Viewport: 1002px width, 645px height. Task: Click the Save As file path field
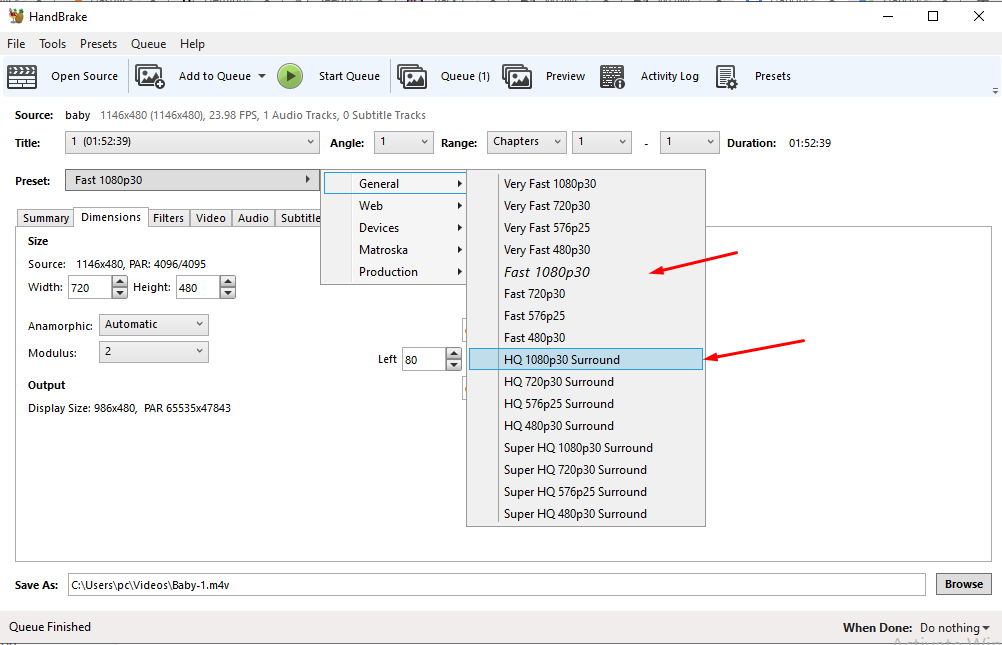[496, 584]
